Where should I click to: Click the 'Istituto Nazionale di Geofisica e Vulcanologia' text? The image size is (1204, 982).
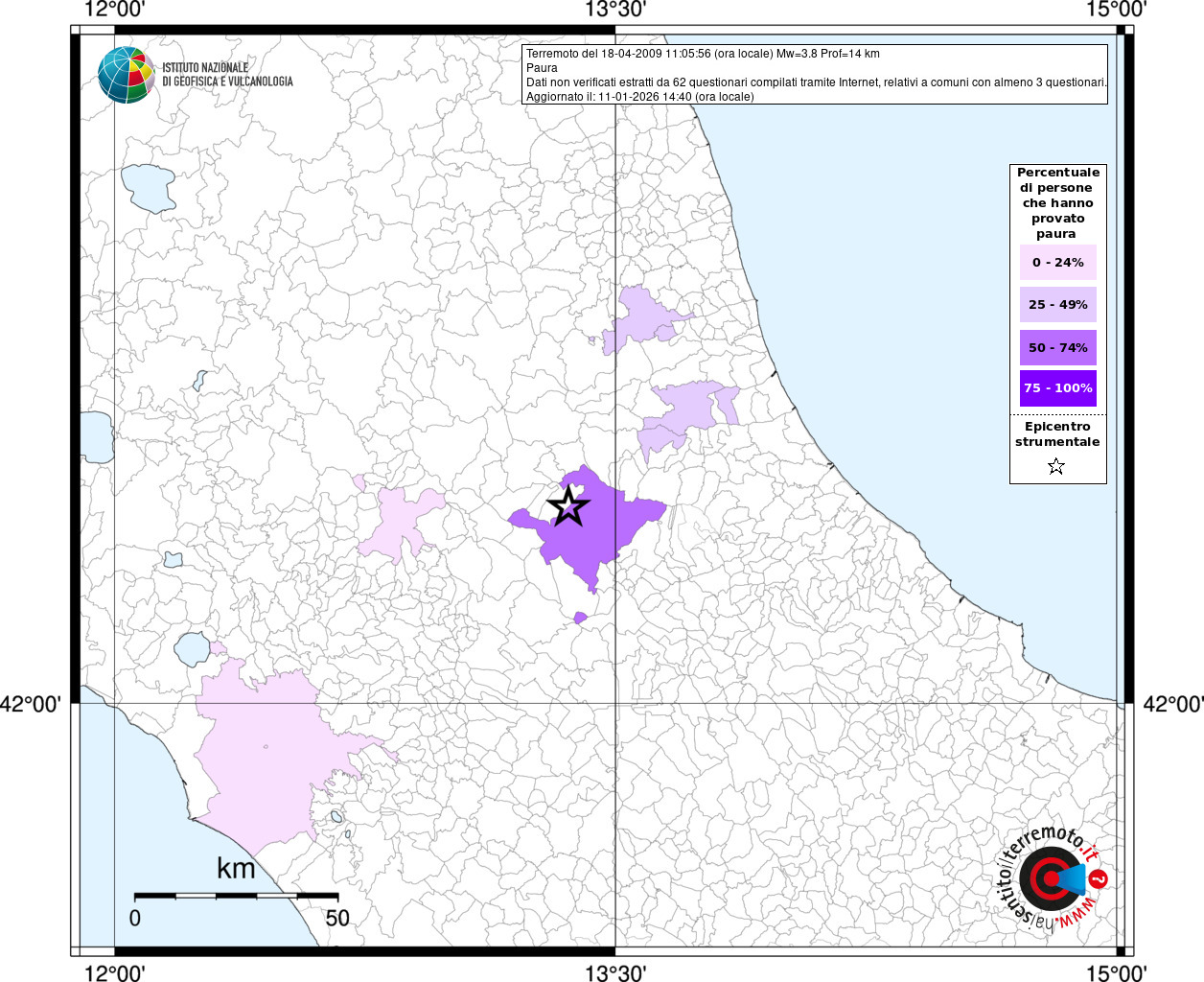tap(227, 75)
